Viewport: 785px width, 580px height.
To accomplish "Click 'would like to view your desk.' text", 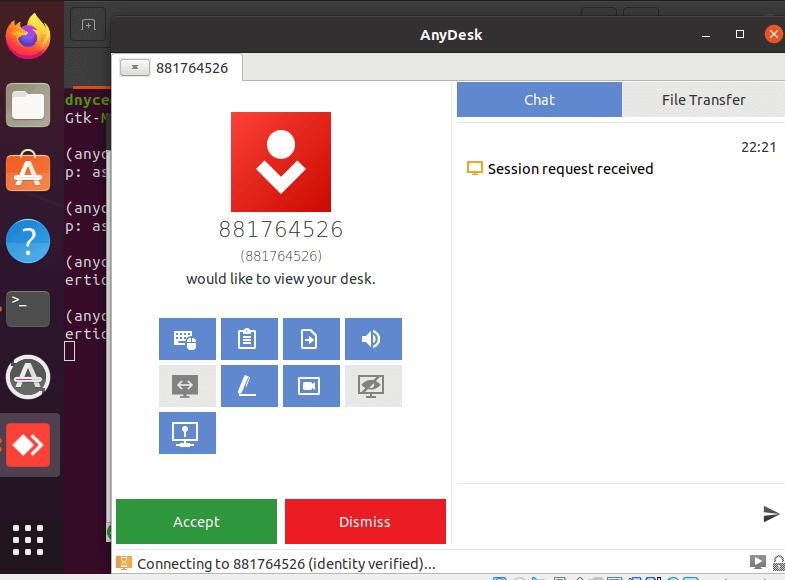I will tap(281, 279).
